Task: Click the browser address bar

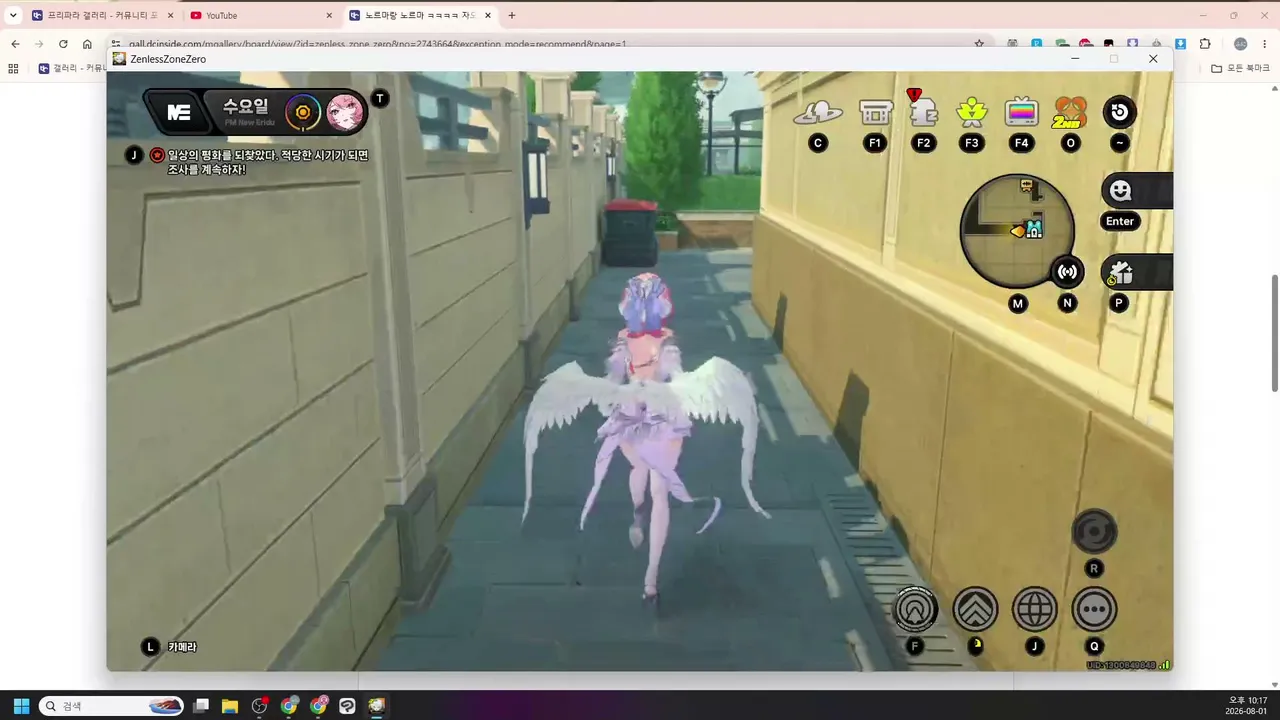Action: click(x=548, y=44)
